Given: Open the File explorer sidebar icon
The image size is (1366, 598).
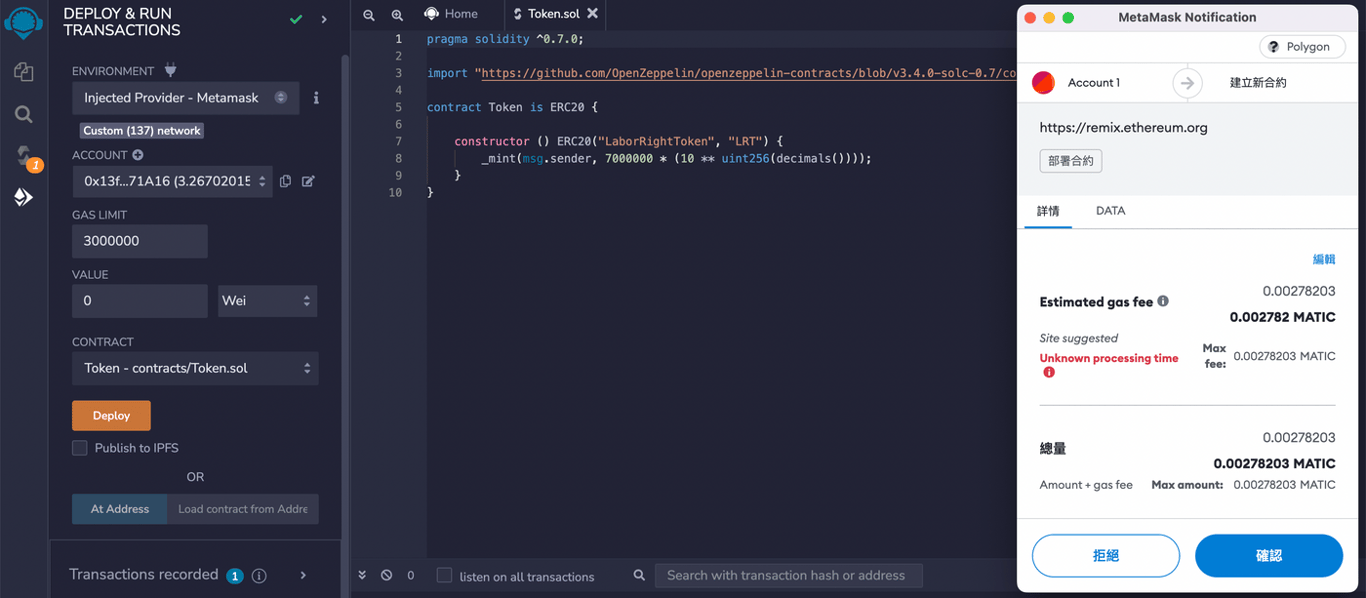Looking at the screenshot, I should coord(23,72).
